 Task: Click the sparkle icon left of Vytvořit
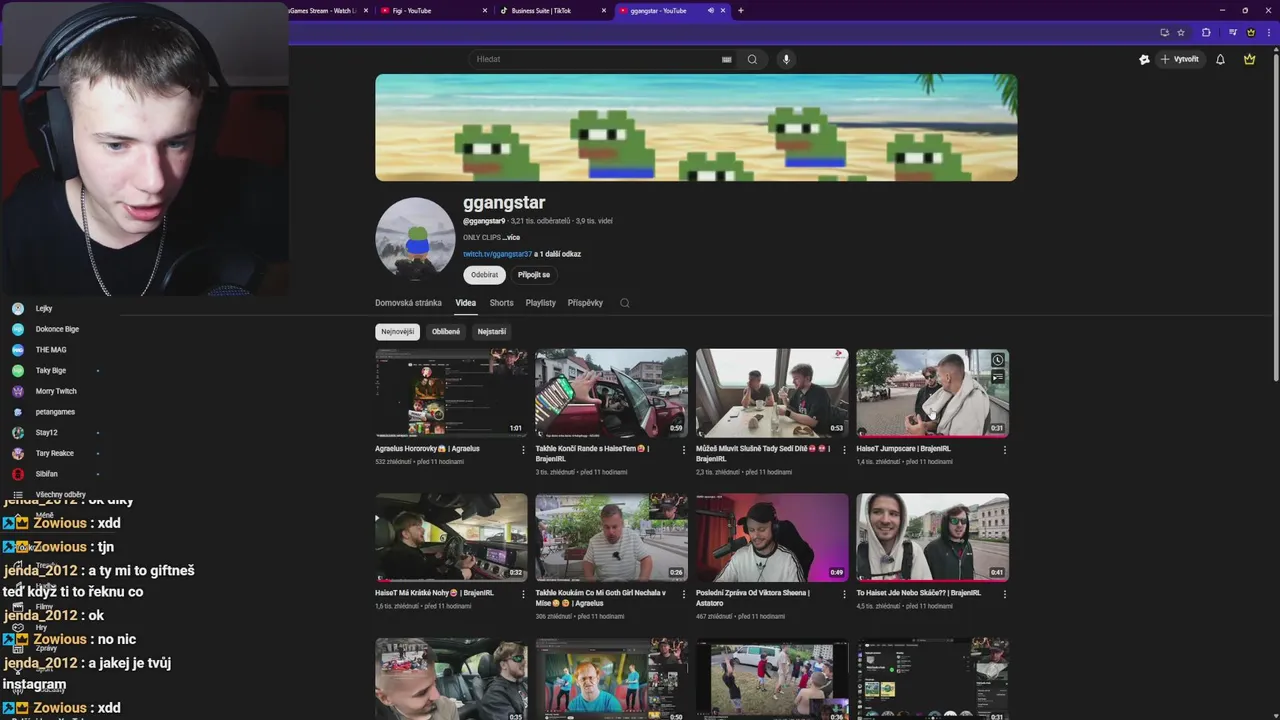pyautogui.click(x=1144, y=59)
